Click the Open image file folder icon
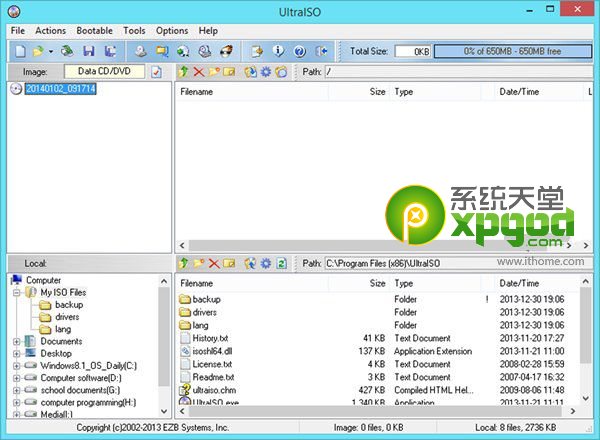The image size is (600, 440). tap(39, 51)
